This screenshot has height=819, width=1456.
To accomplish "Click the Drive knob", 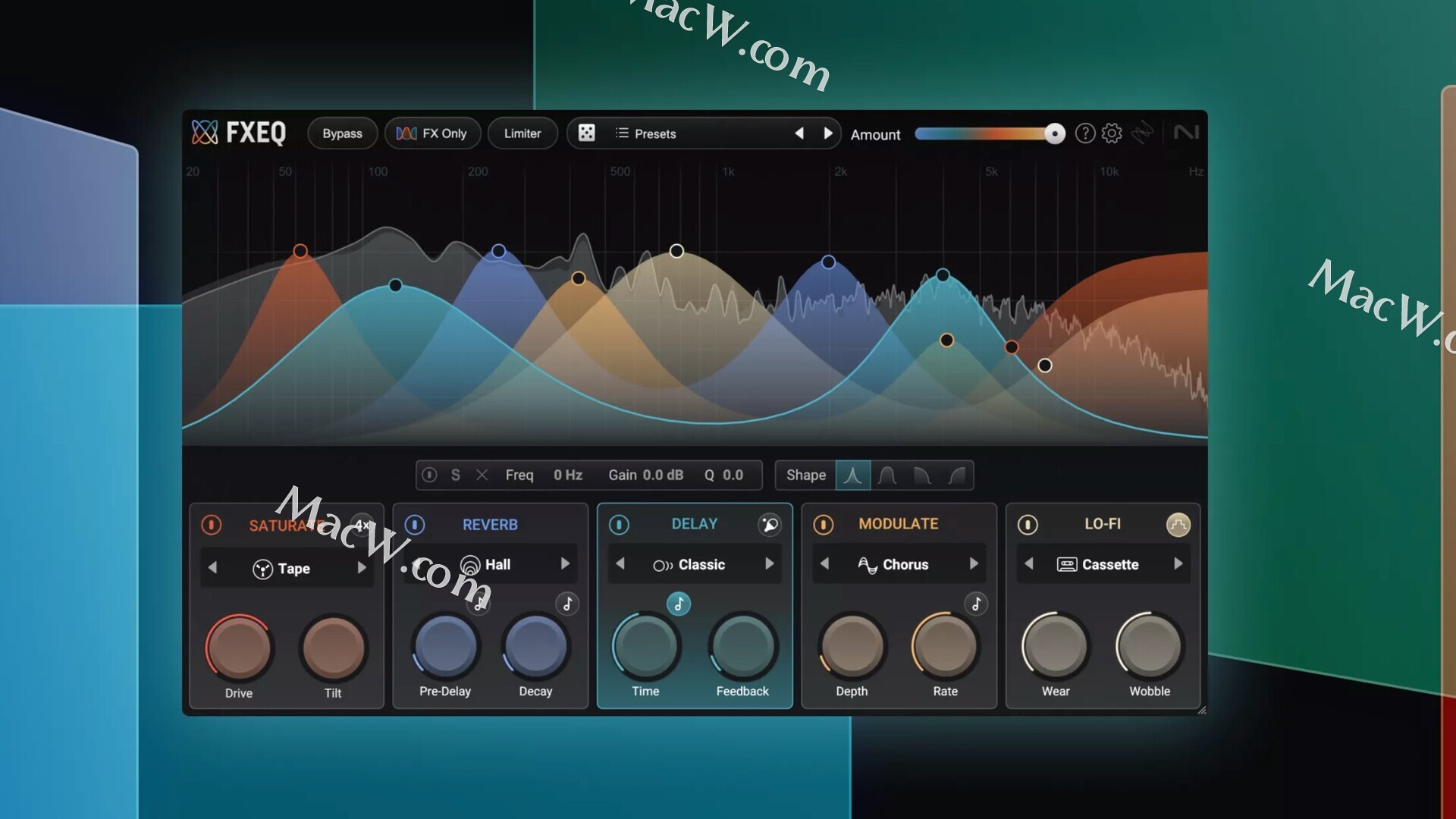I will 239,648.
